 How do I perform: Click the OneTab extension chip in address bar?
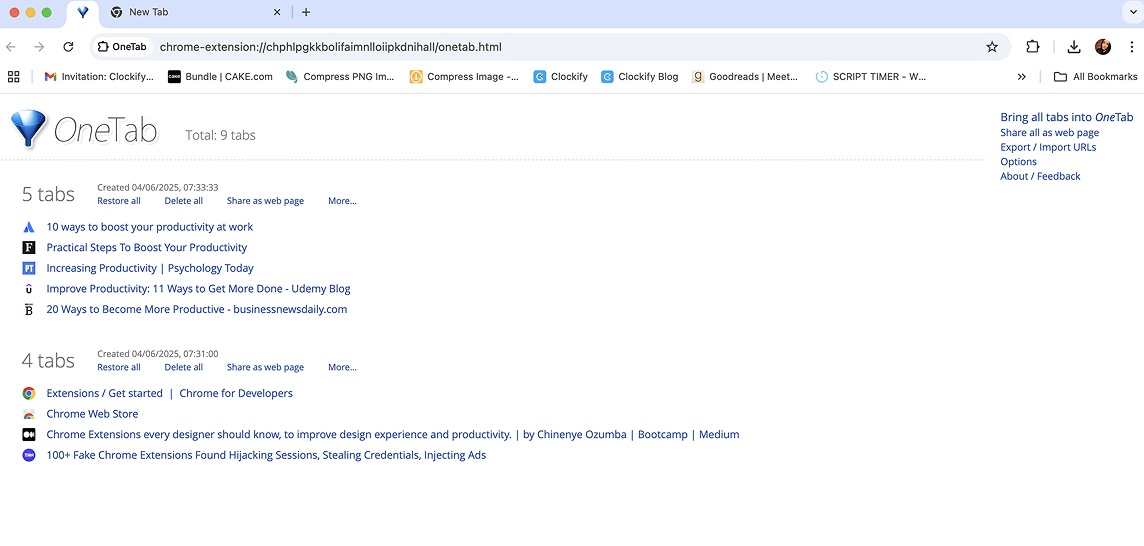123,47
